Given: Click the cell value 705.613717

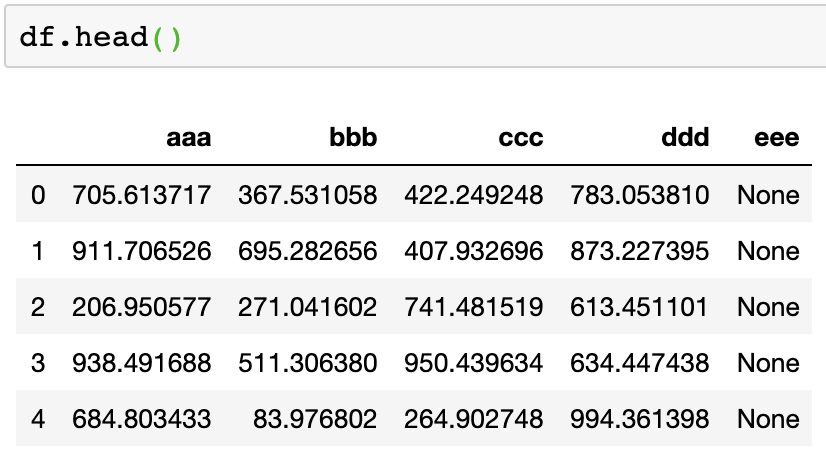Looking at the screenshot, I should [141, 194].
